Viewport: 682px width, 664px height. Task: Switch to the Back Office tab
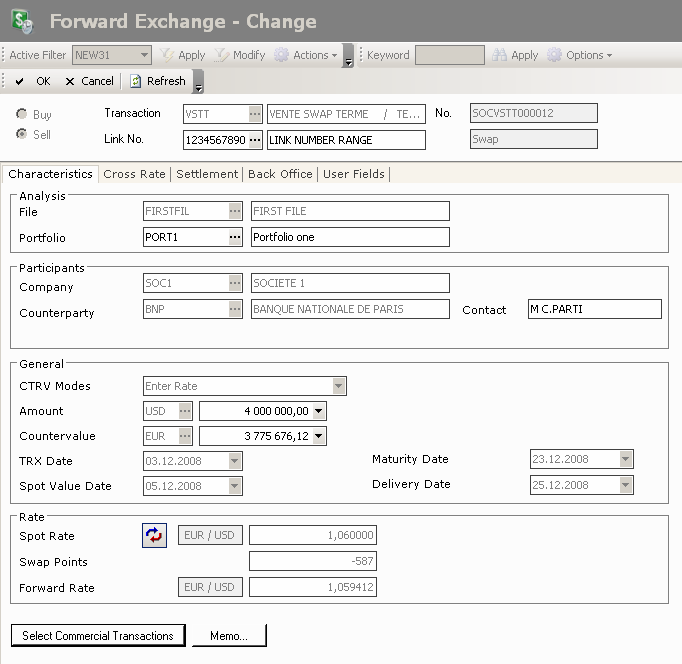coord(280,174)
